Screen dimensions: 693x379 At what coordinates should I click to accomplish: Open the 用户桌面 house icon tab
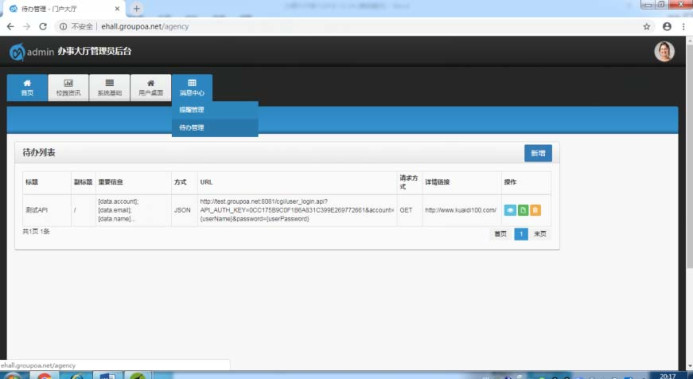(151, 87)
